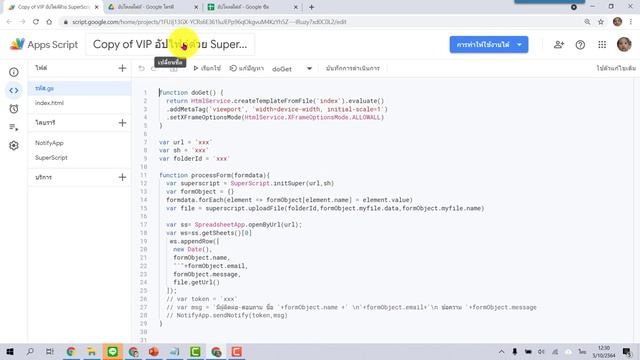Rename the project title Copy of VIP

[170, 44]
